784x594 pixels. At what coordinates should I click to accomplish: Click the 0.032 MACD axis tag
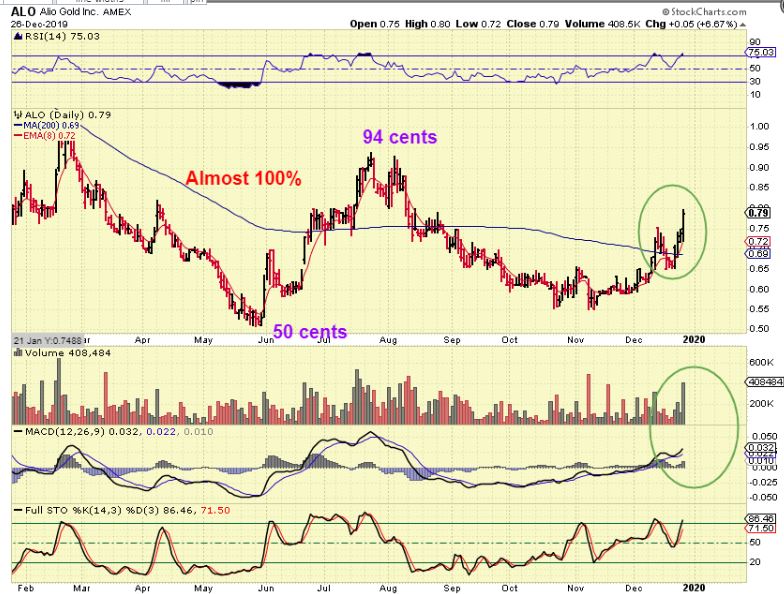point(762,447)
